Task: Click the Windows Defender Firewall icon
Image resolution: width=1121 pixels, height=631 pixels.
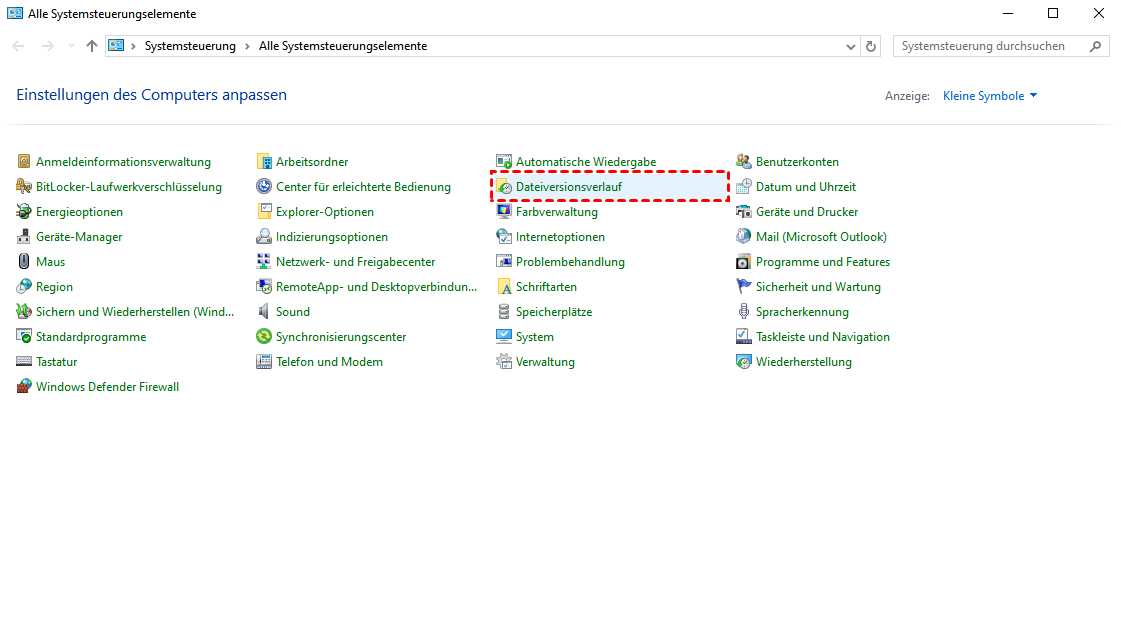Action: tap(25, 387)
